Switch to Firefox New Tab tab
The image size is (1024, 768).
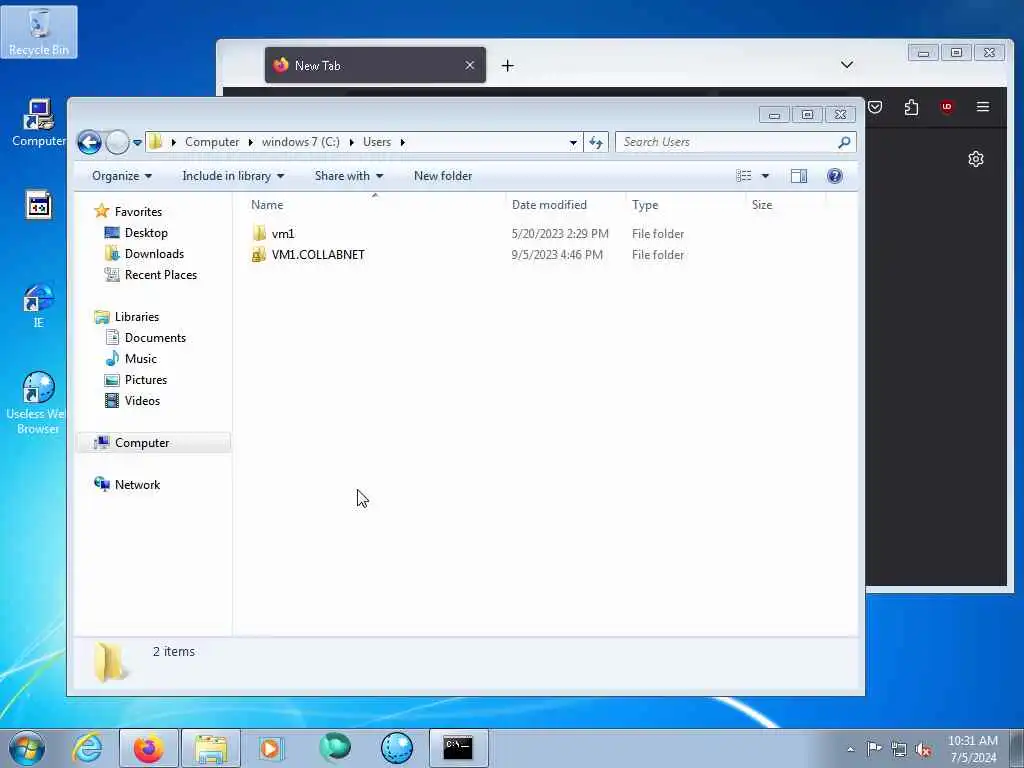coord(375,65)
